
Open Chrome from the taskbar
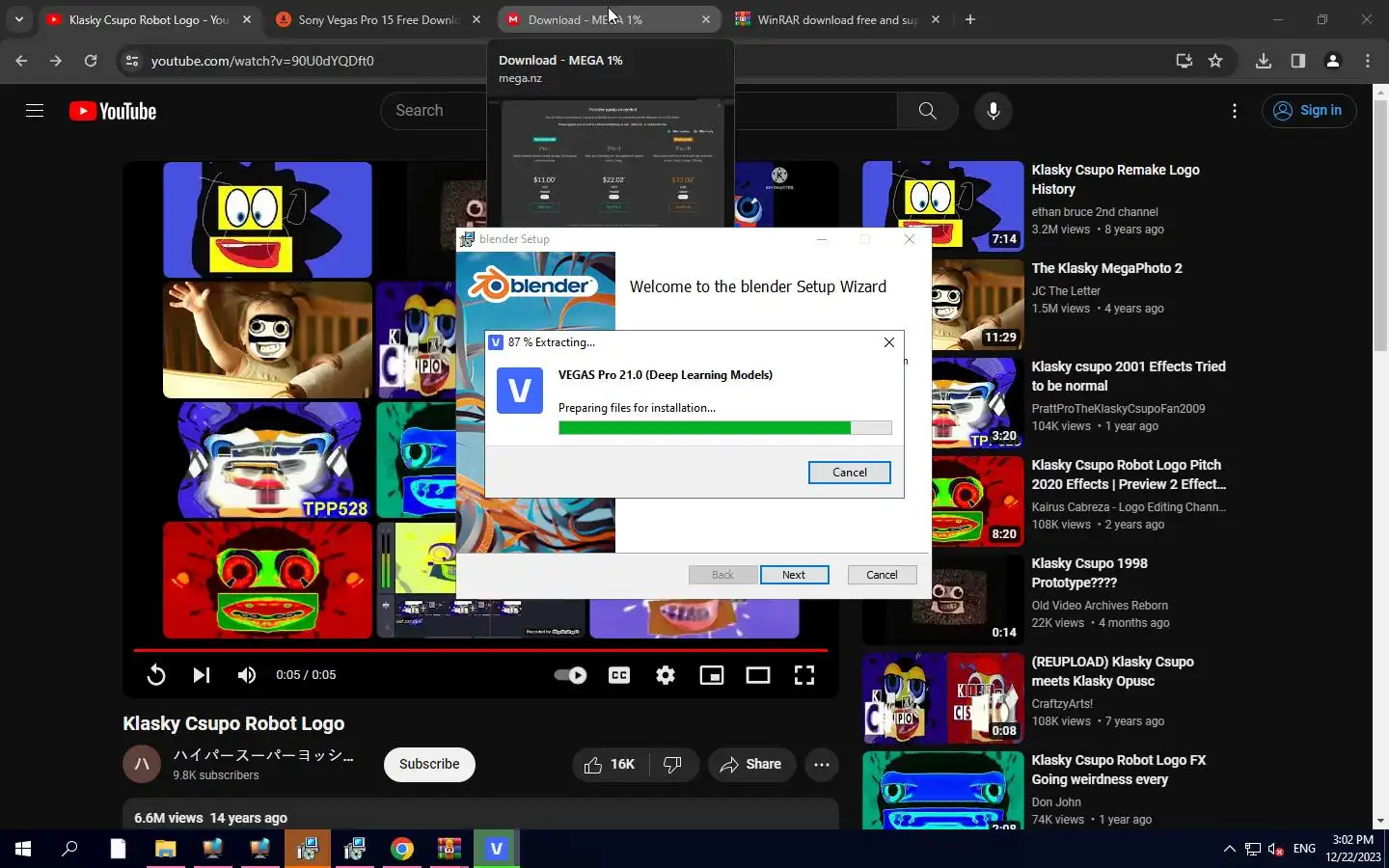coord(402,849)
